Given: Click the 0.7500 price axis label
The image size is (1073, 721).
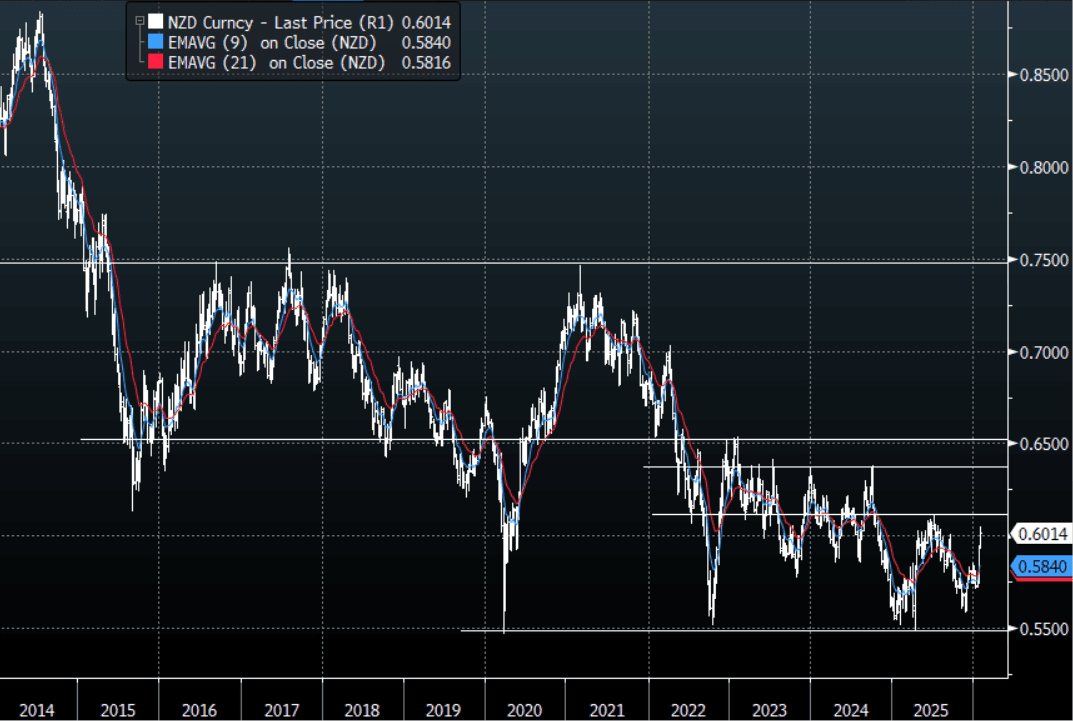Looking at the screenshot, I should tap(1044, 260).
